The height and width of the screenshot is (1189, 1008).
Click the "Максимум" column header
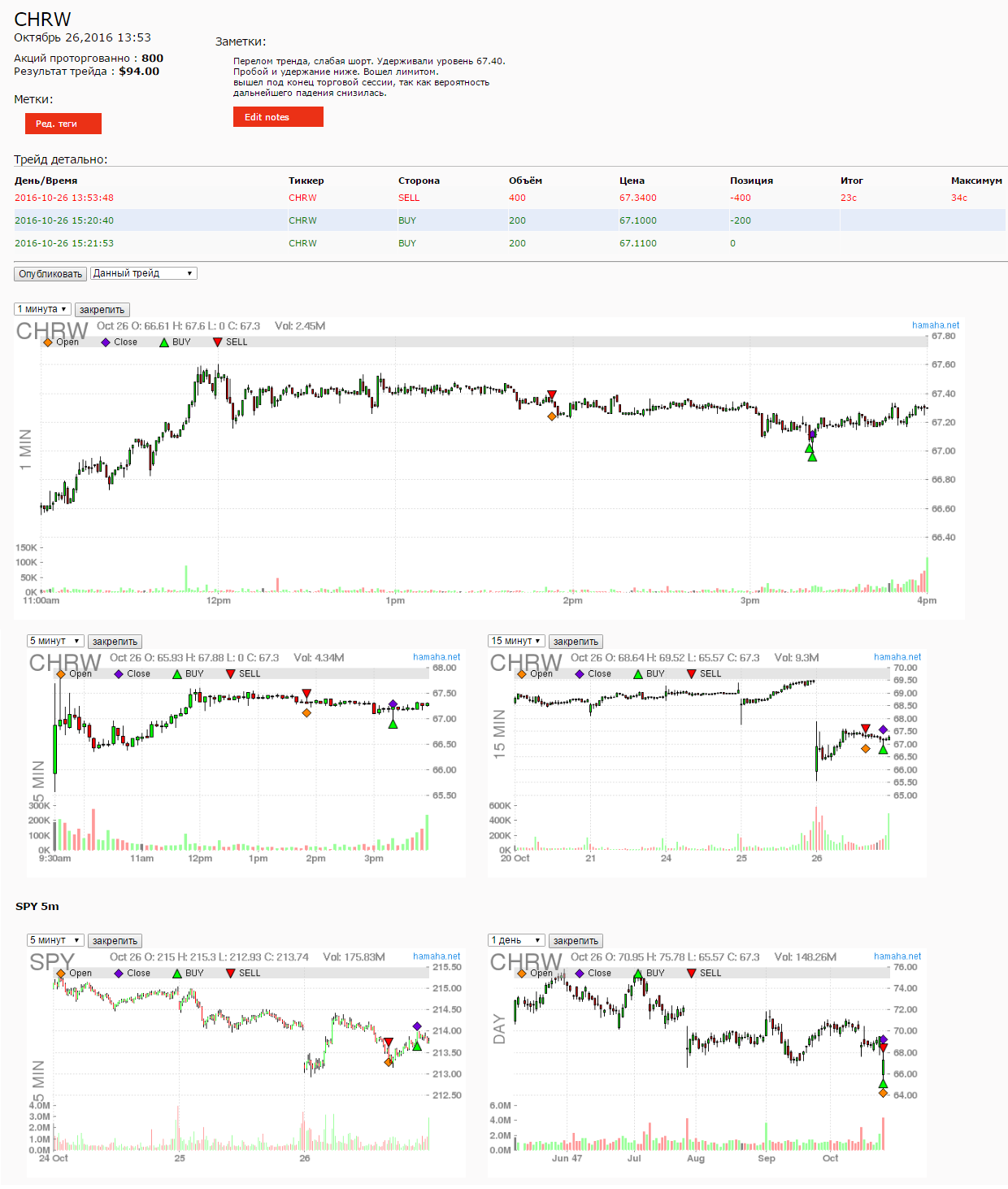[977, 181]
